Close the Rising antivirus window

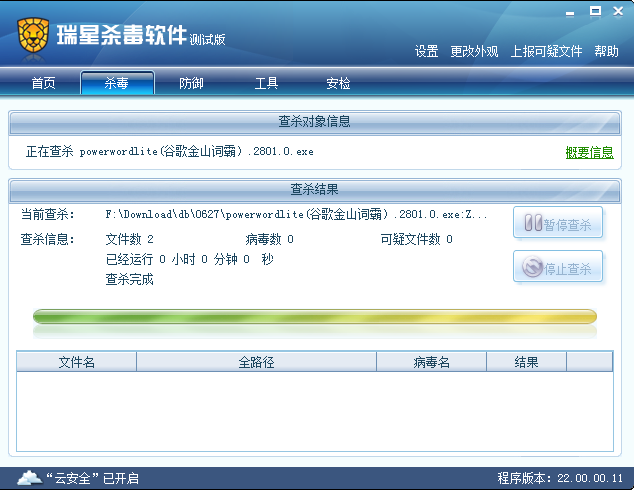click(618, 11)
